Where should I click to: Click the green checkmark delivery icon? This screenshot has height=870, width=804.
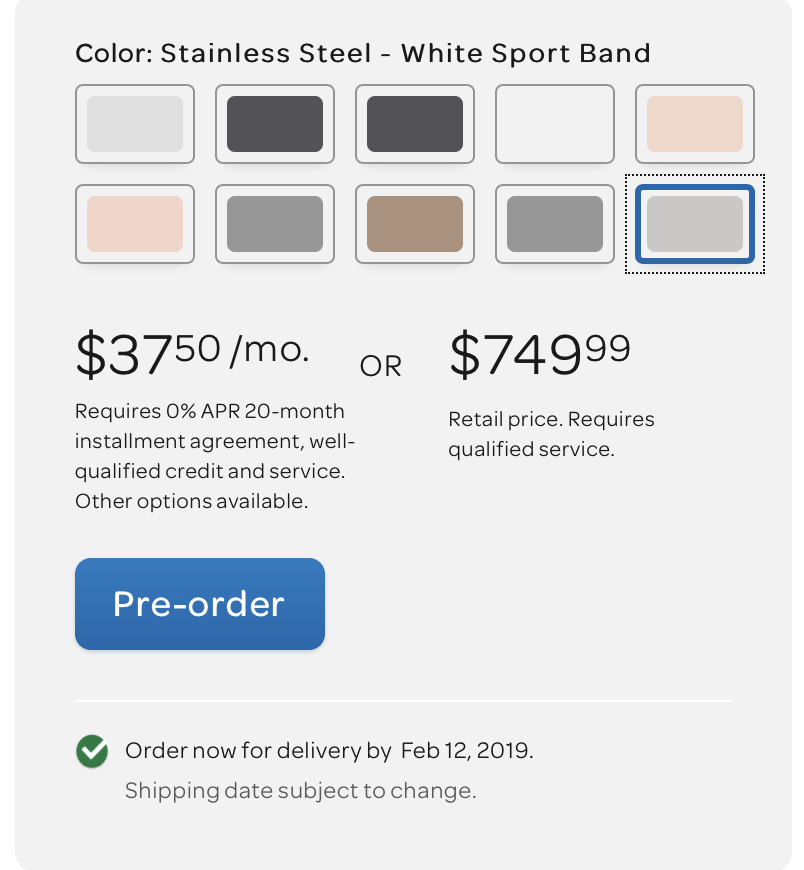tap(92, 751)
